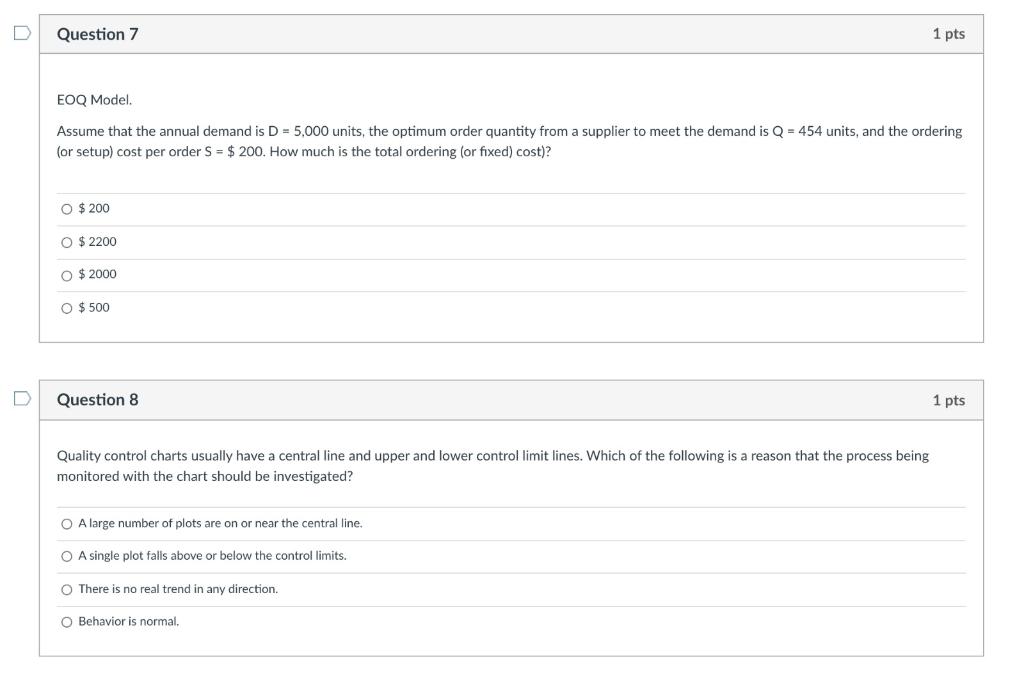The width and height of the screenshot is (1024, 675).
Task: Select the $ 2200 answer option
Action: coord(67,241)
